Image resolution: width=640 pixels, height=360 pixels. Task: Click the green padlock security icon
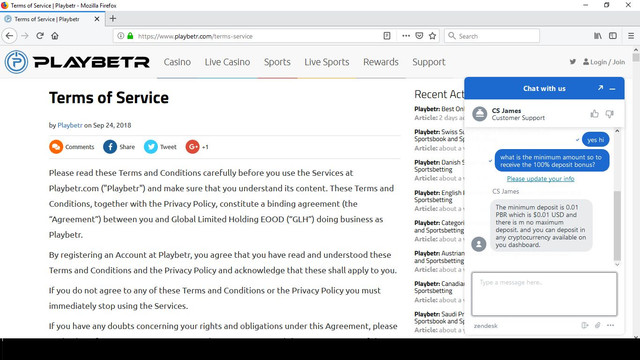click(x=130, y=36)
